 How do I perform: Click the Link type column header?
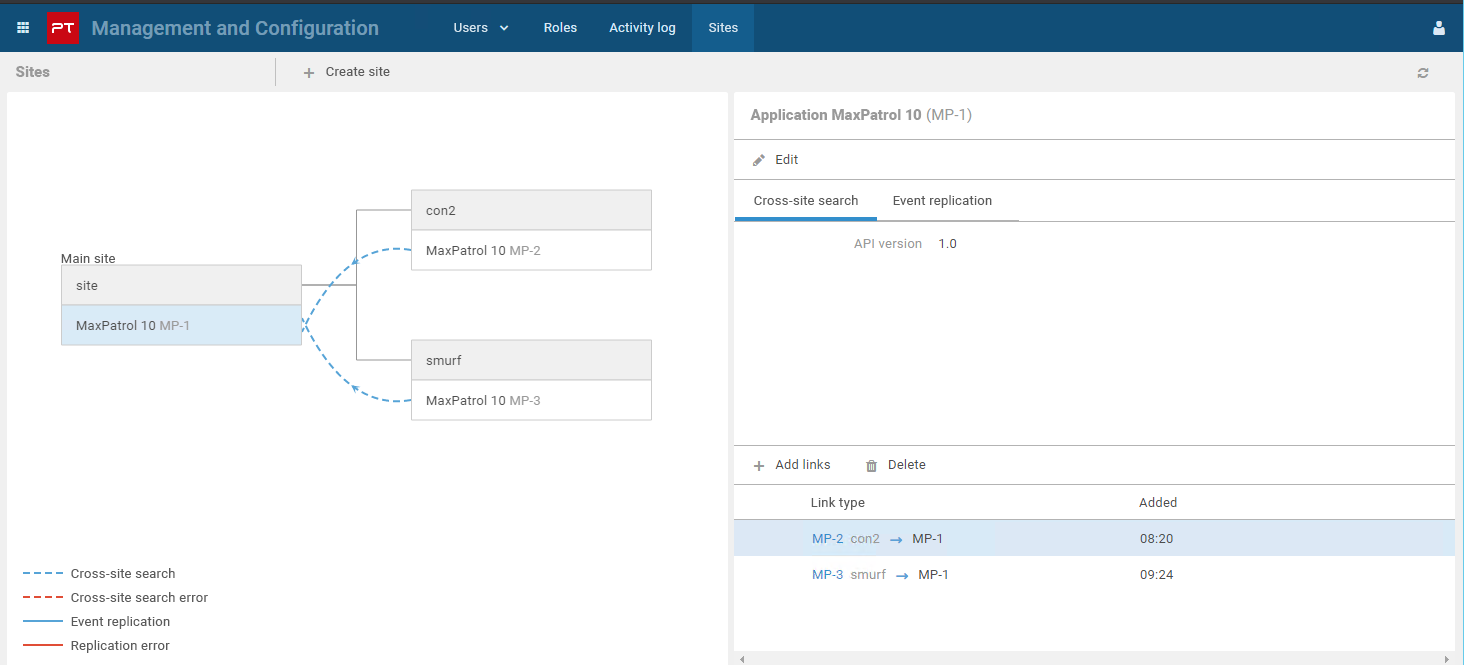(x=837, y=503)
